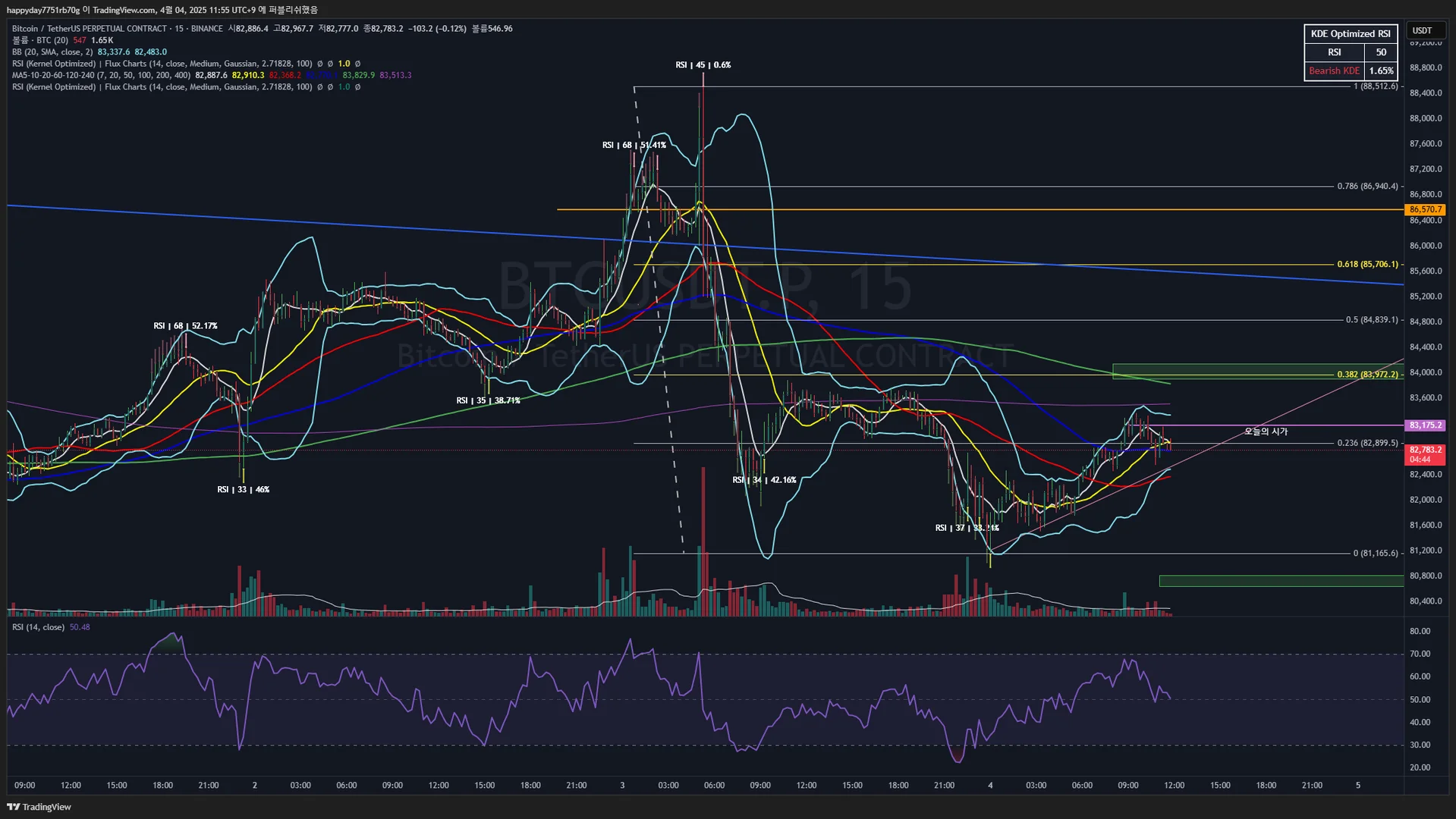This screenshot has height=819, width=1456.
Task: Click the KDE Optimized RSI table header
Action: pyautogui.click(x=1351, y=33)
